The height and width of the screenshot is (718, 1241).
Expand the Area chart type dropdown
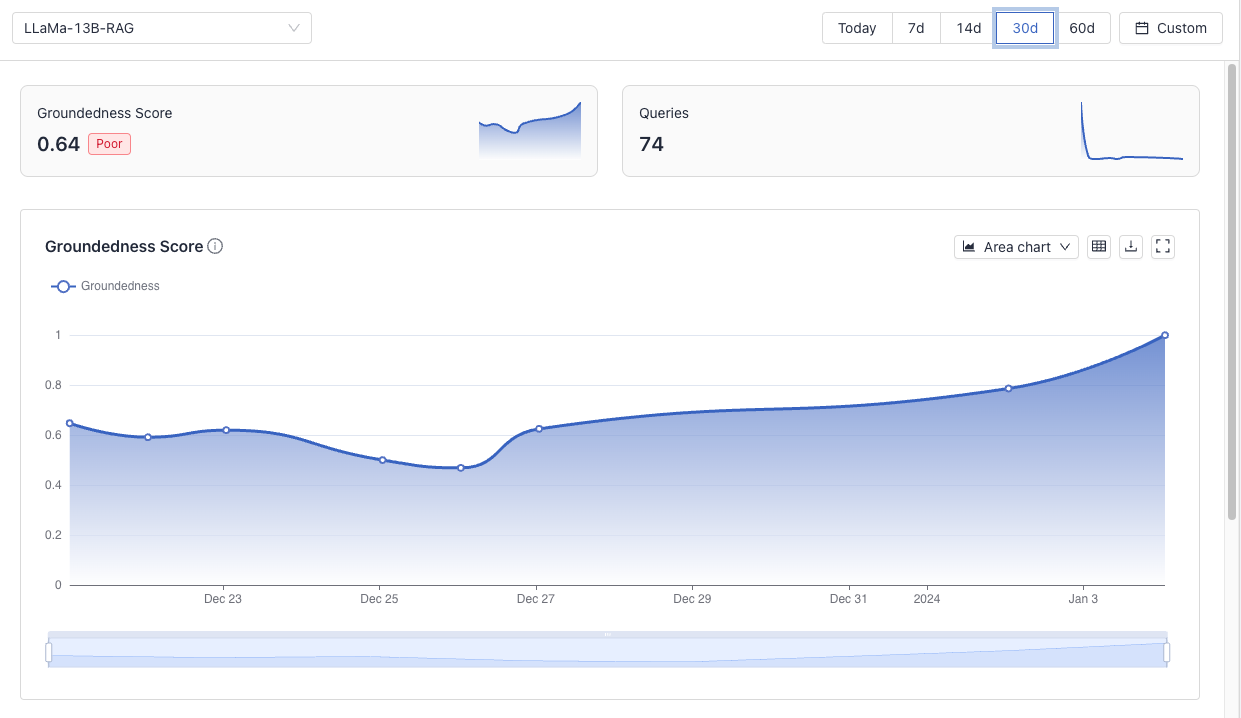pyautogui.click(x=1016, y=247)
